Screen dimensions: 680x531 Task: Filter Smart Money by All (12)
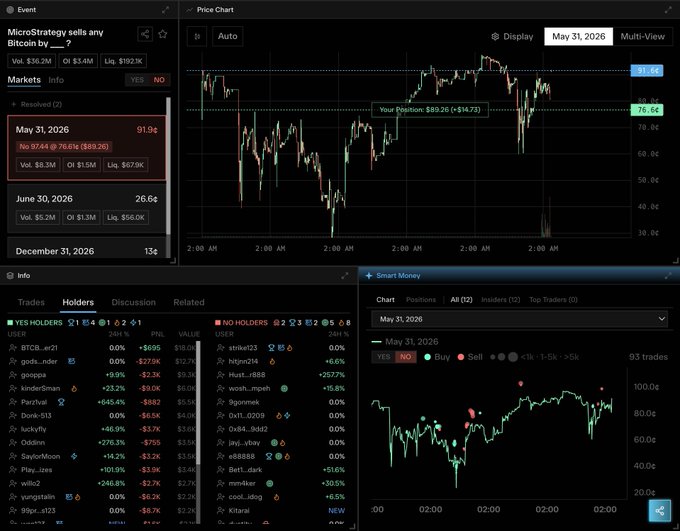pos(461,300)
